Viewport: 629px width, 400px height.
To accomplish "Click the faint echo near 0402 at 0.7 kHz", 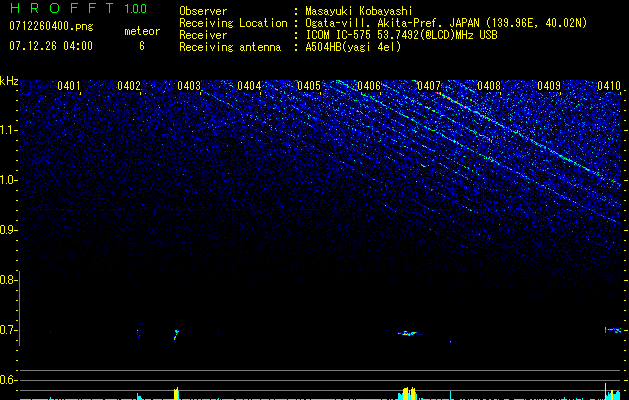I will tap(139, 332).
